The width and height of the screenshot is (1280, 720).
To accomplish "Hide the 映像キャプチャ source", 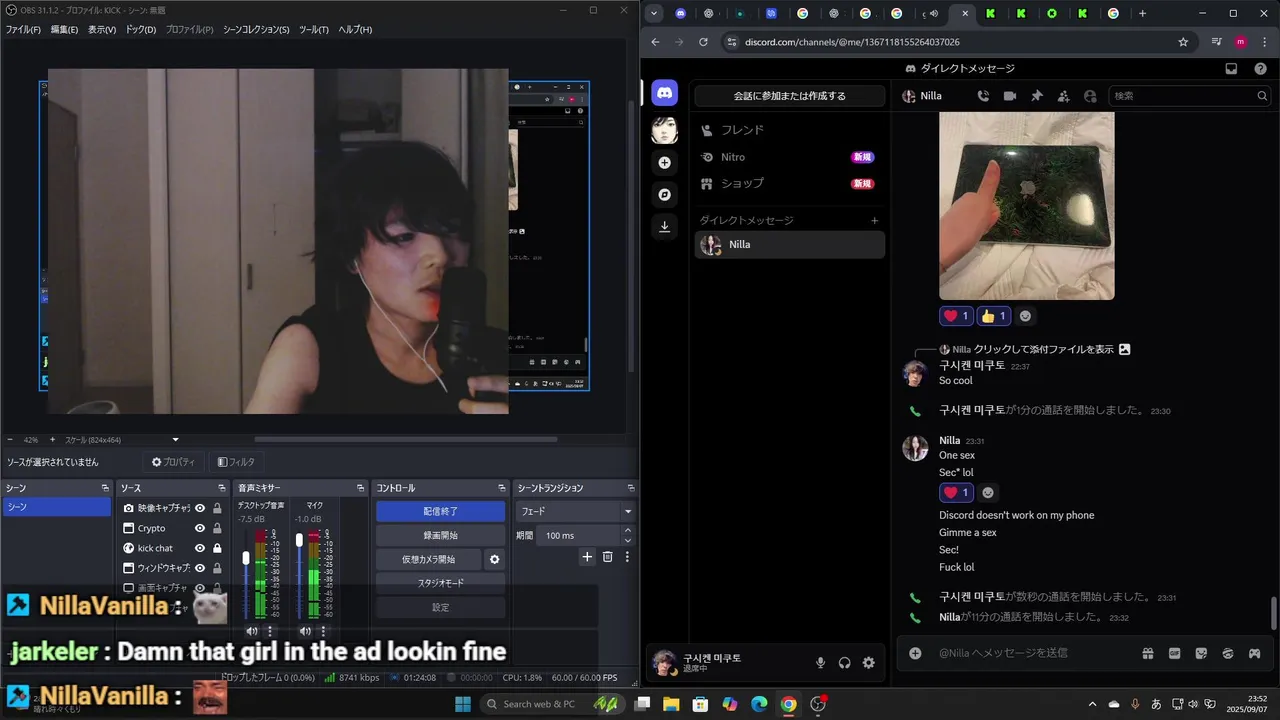I will pyautogui.click(x=200, y=508).
